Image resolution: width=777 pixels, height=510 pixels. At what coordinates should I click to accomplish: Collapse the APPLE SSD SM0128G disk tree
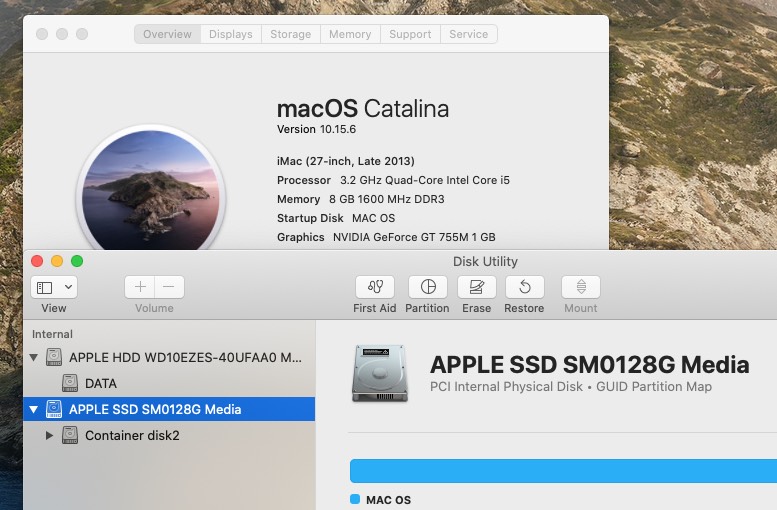[34, 409]
